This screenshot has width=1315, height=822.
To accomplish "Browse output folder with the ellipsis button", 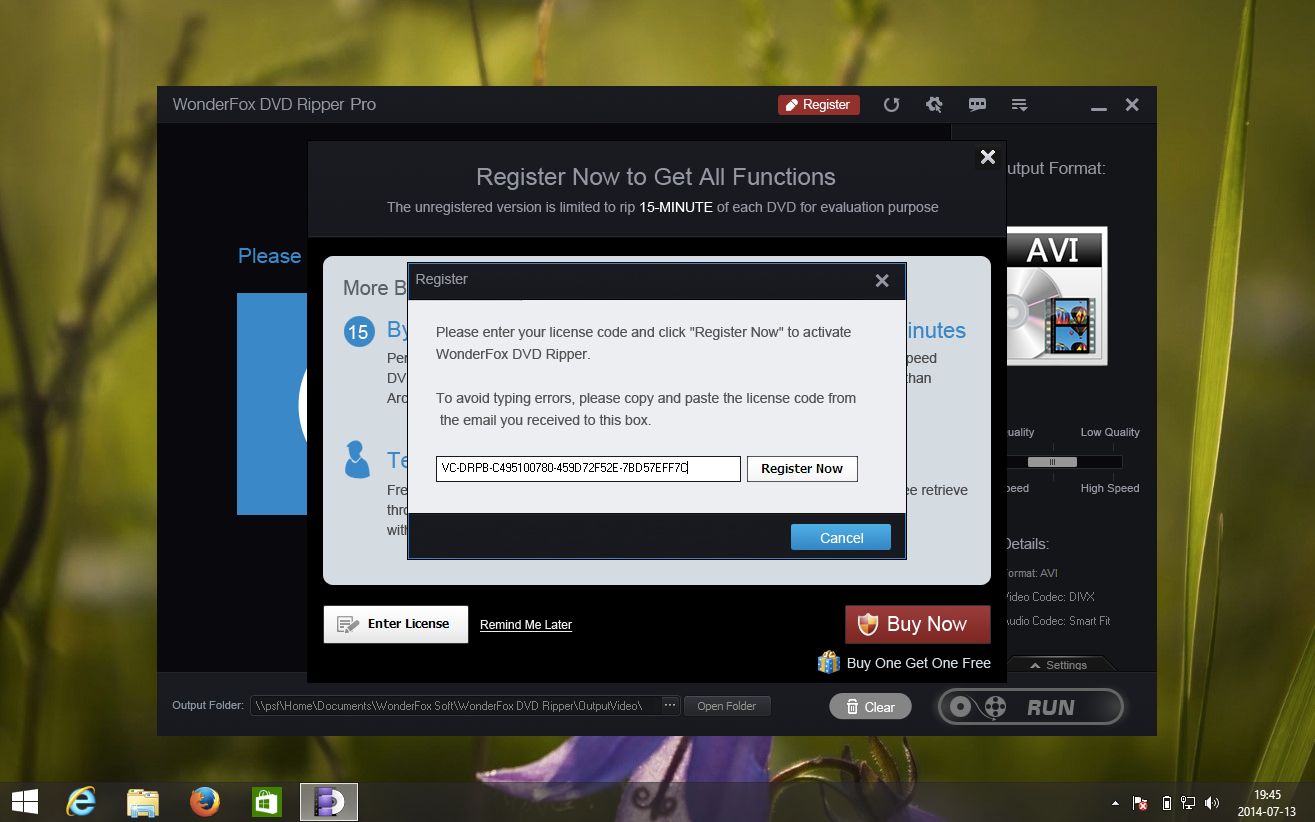I will [670, 705].
